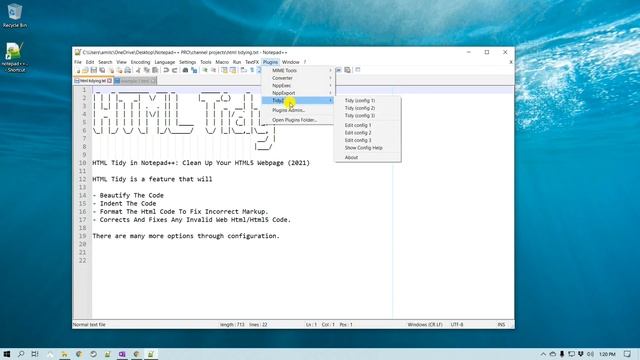The width and height of the screenshot is (640, 360).
Task: Open the Search menu
Action: [x=105, y=62]
